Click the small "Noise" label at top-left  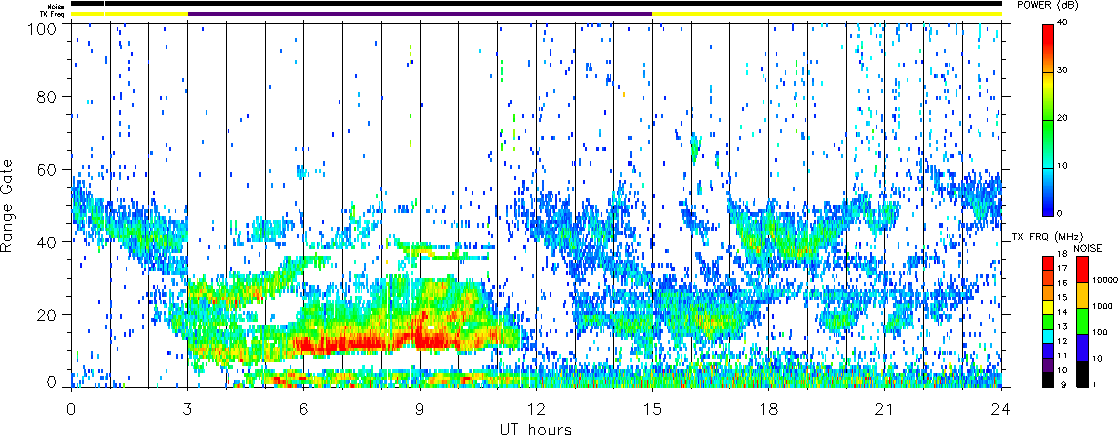pos(58,6)
